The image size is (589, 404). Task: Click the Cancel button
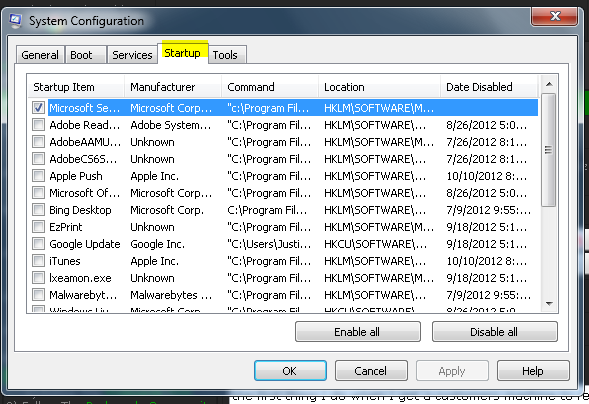click(371, 371)
